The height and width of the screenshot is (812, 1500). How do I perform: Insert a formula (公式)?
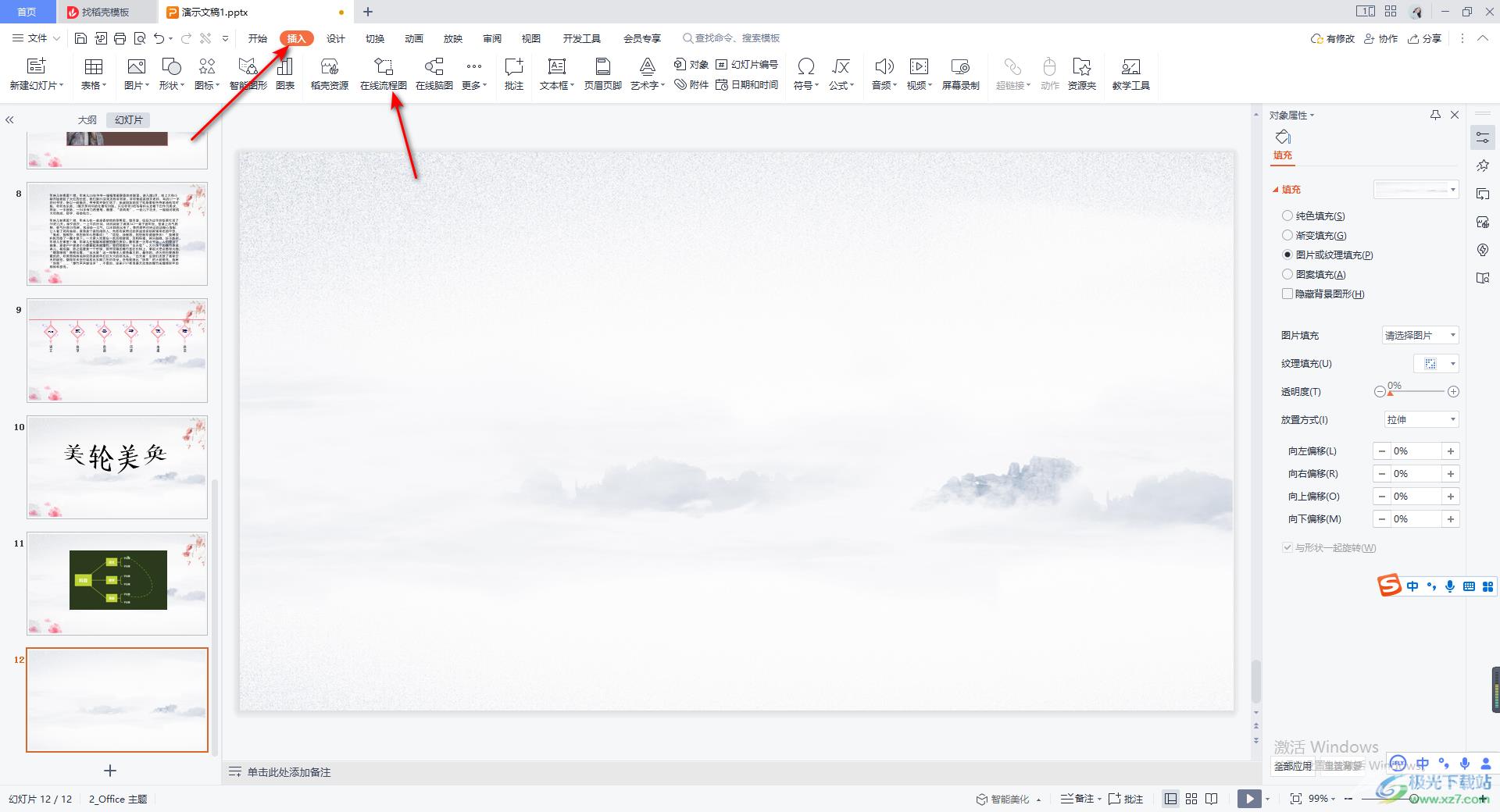click(841, 74)
